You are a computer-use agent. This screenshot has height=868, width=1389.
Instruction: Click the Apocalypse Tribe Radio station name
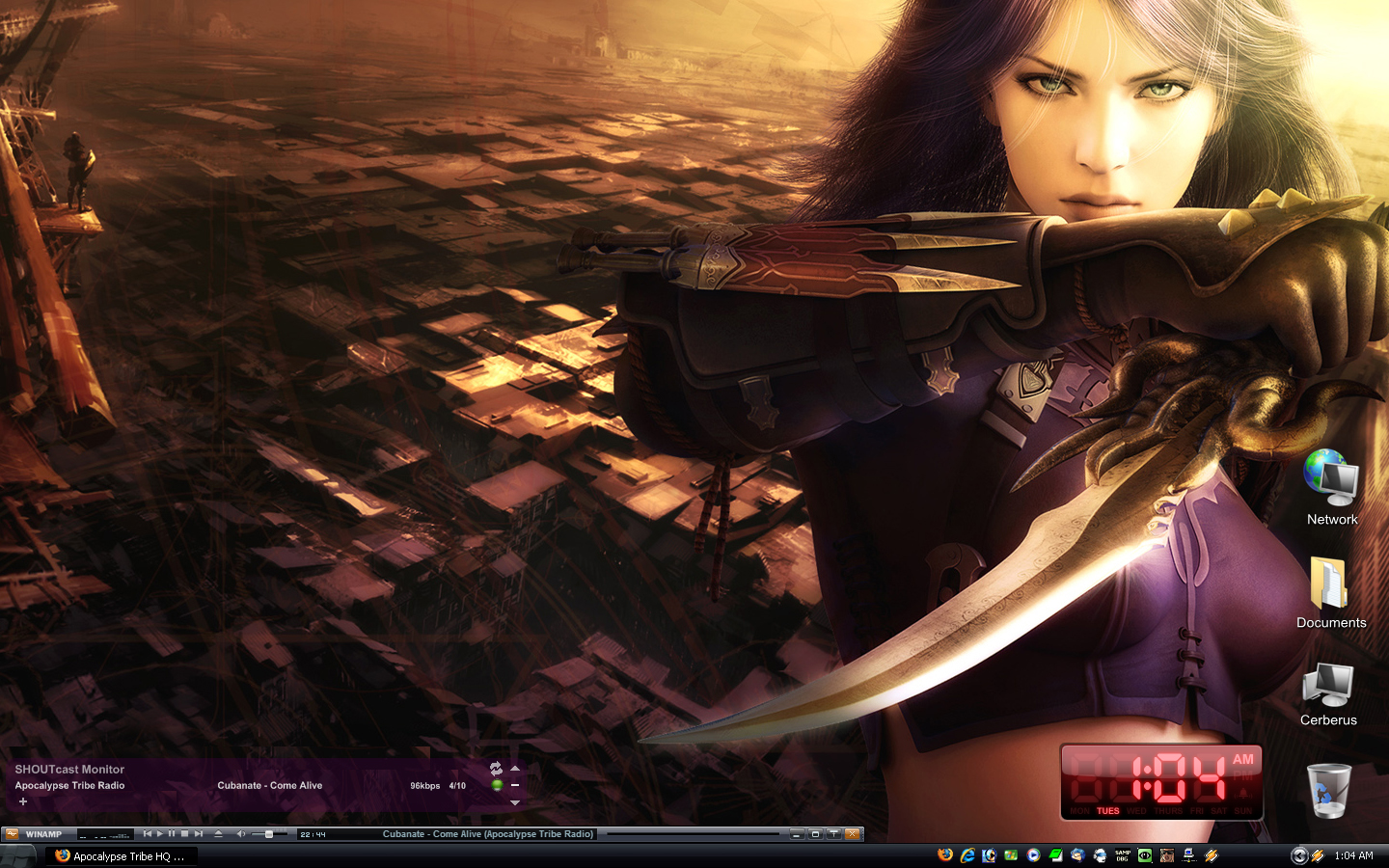[69, 785]
